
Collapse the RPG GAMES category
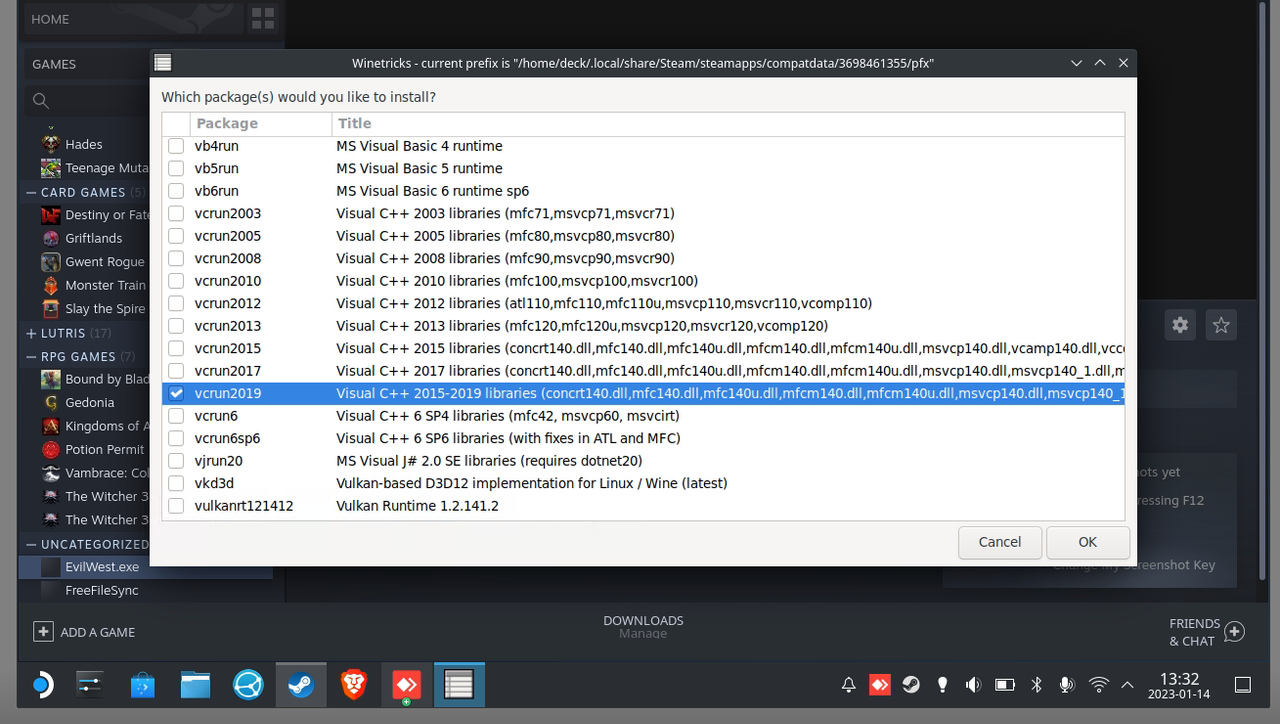click(x=31, y=356)
